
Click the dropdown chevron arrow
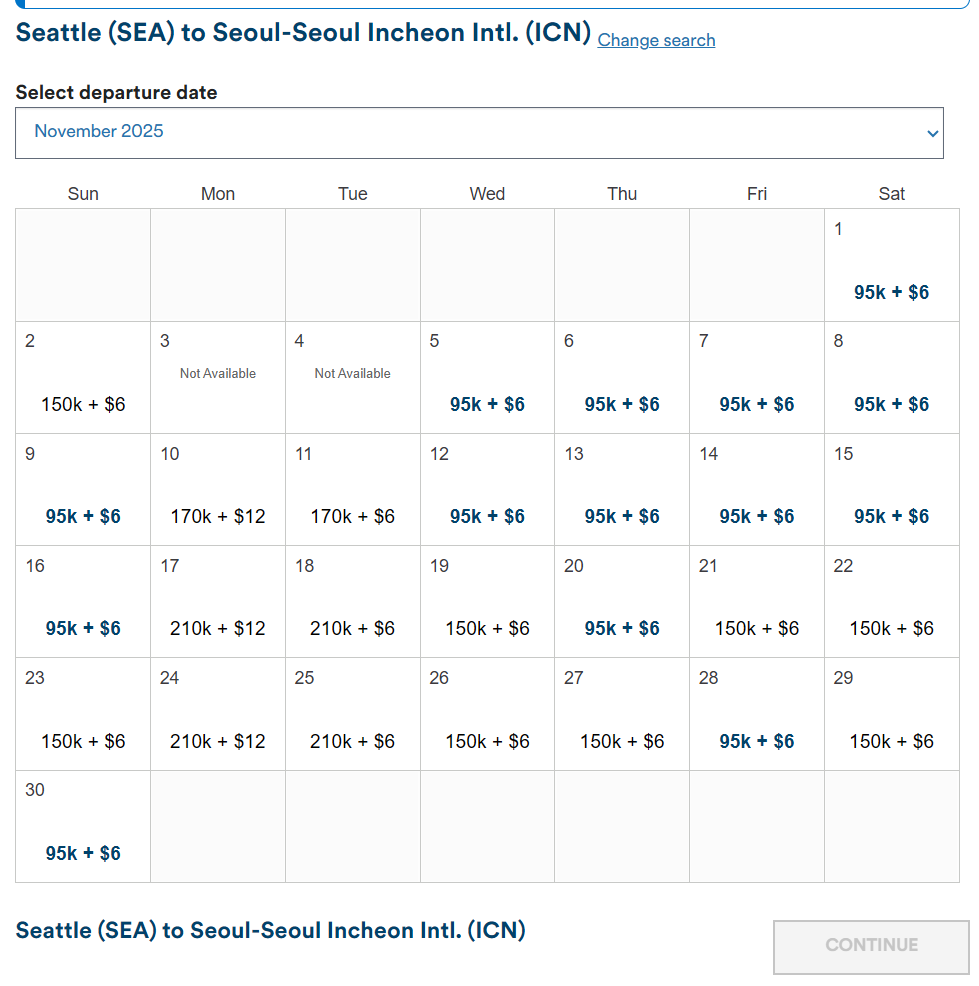pyautogui.click(x=932, y=133)
